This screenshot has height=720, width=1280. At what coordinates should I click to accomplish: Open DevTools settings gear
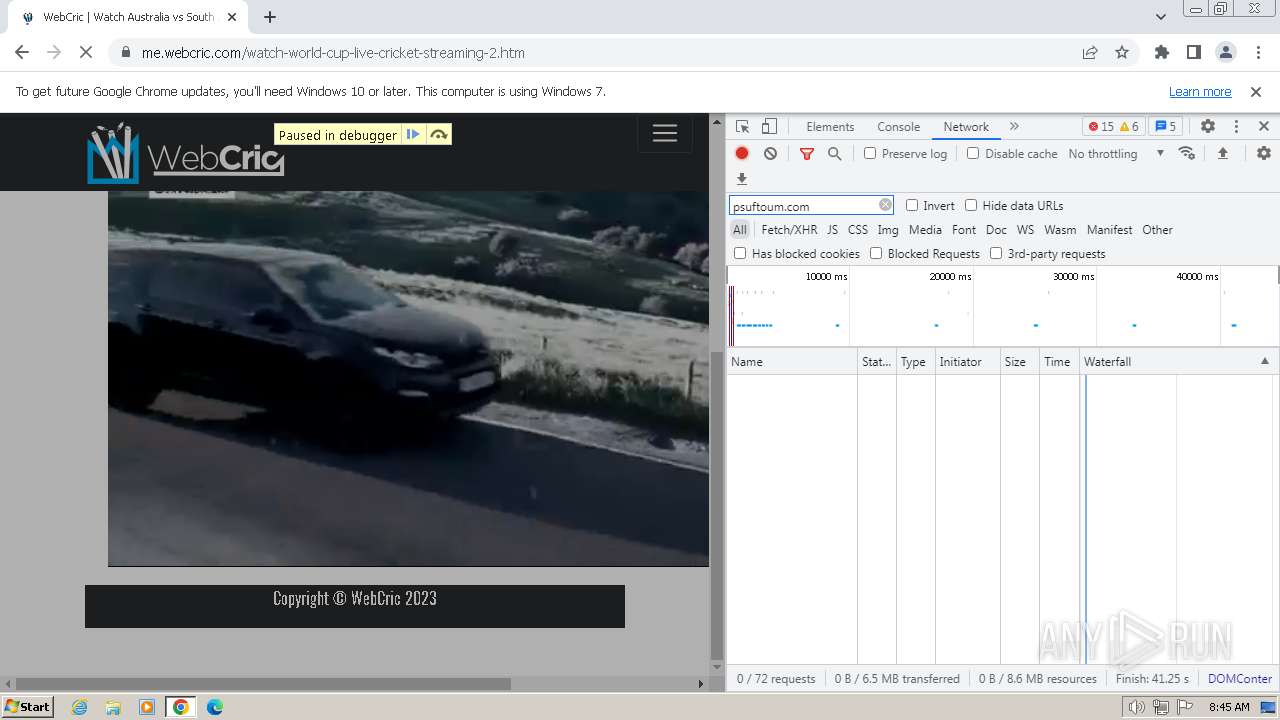tap(1208, 126)
